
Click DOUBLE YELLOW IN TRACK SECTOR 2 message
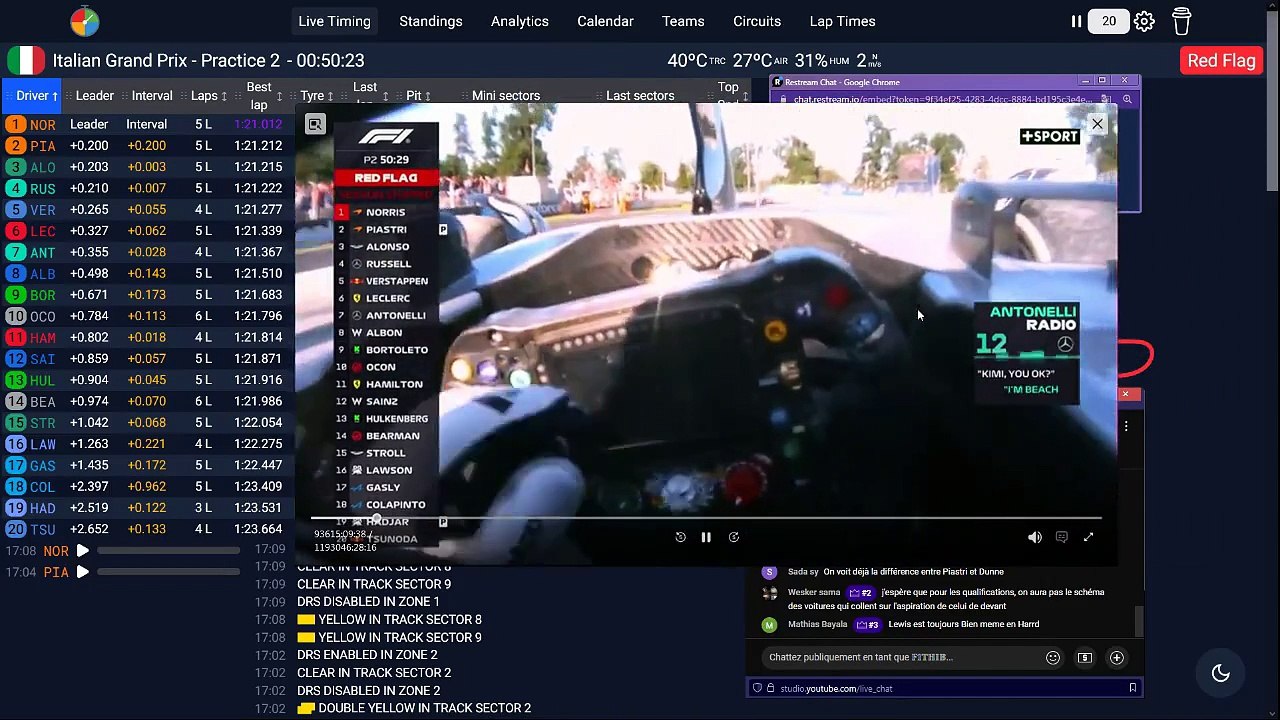click(x=414, y=708)
